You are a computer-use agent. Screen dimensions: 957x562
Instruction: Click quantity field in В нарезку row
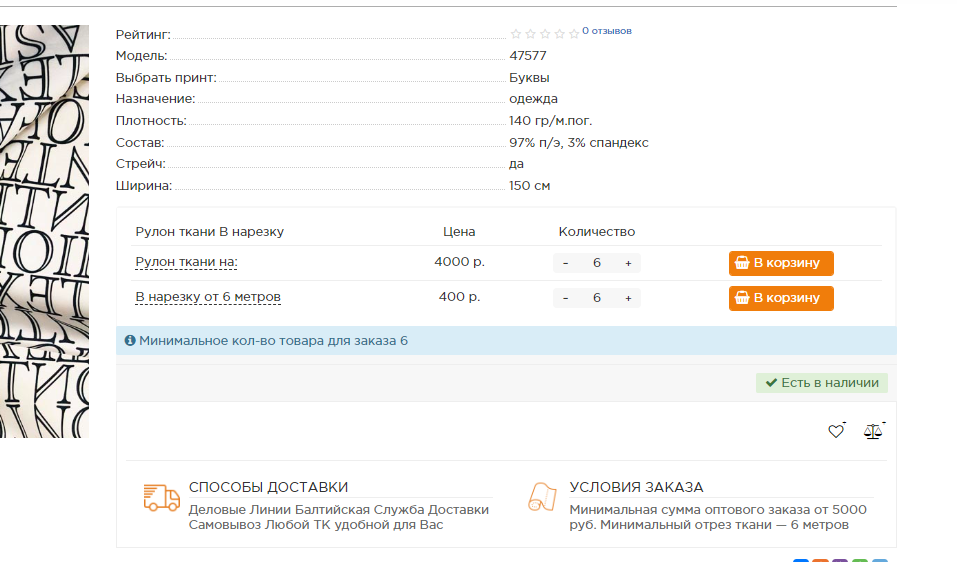pyautogui.click(x=597, y=298)
